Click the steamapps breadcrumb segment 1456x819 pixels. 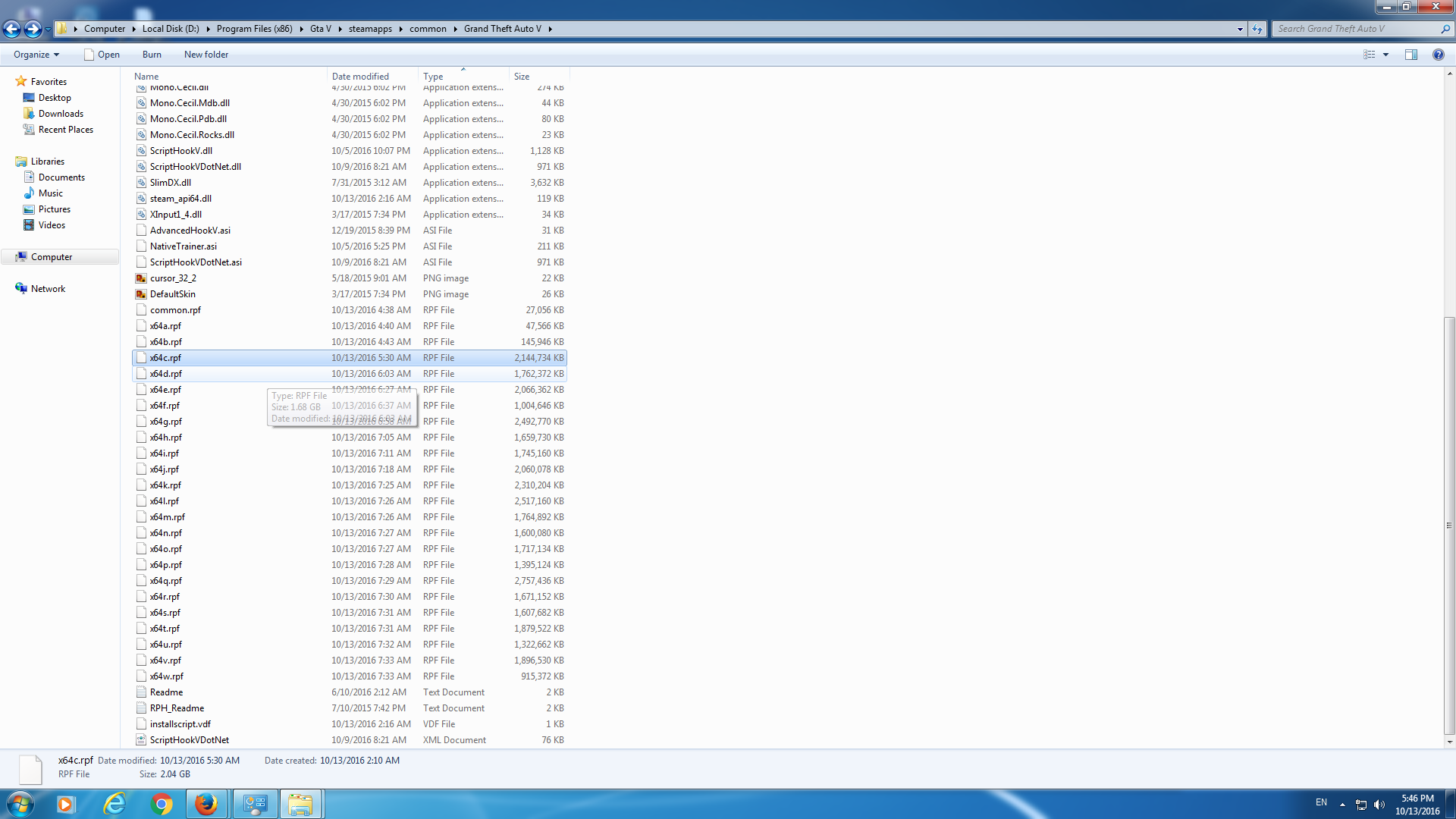point(370,29)
